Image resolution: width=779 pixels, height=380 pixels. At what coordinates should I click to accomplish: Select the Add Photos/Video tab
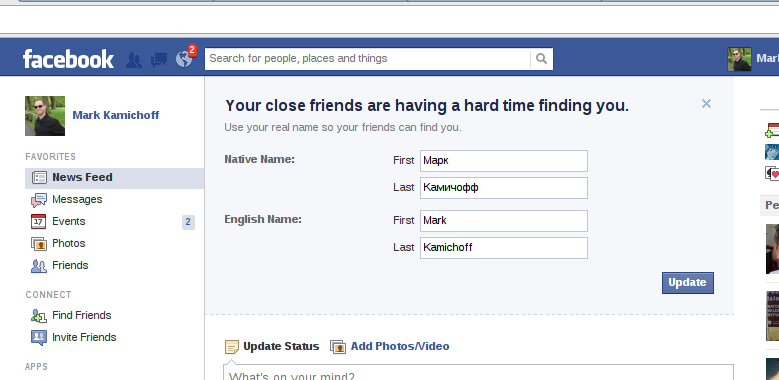tap(390, 347)
